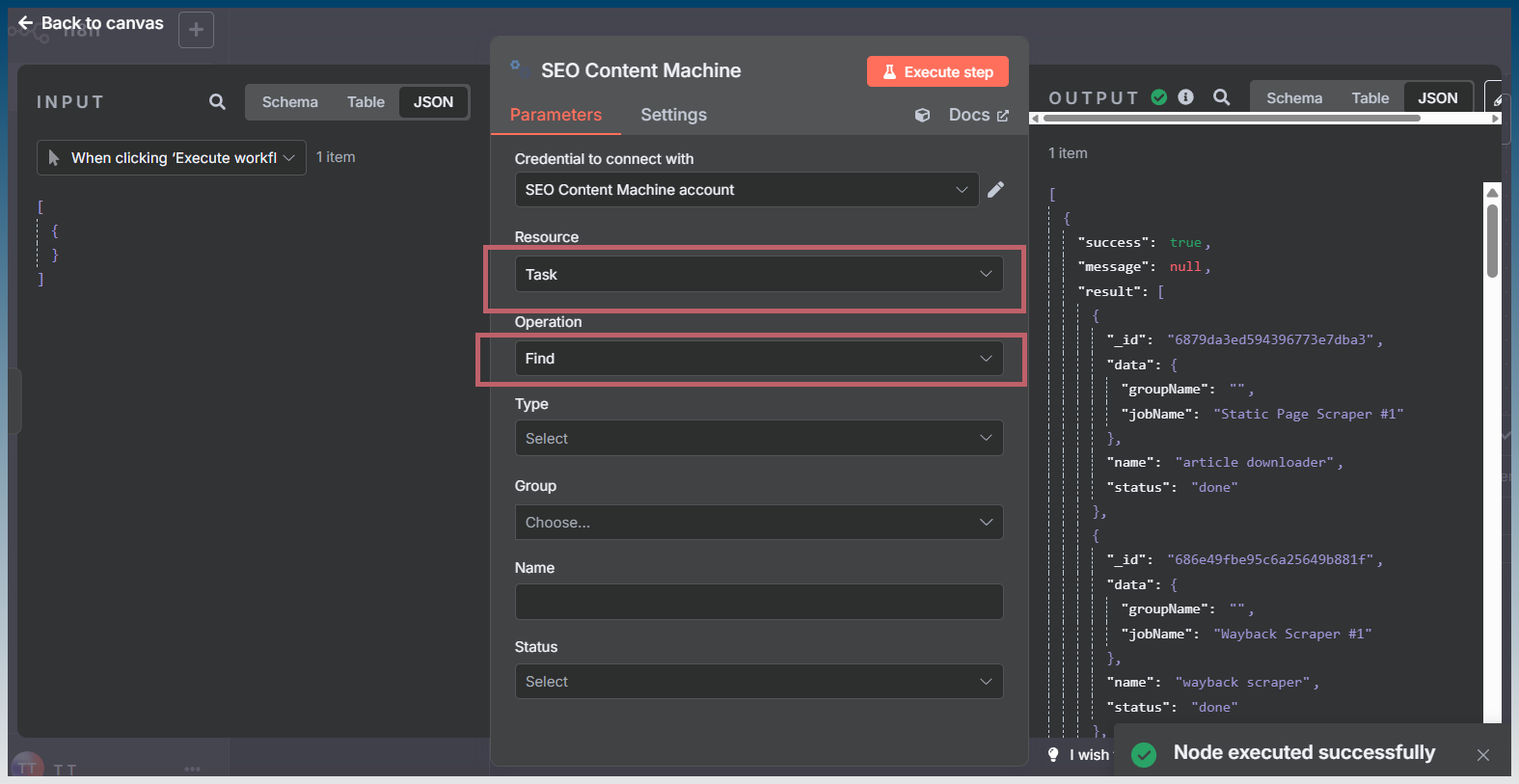Click the lightbulb 'I wish' feedback icon
The image size is (1519, 784).
coord(1053,754)
